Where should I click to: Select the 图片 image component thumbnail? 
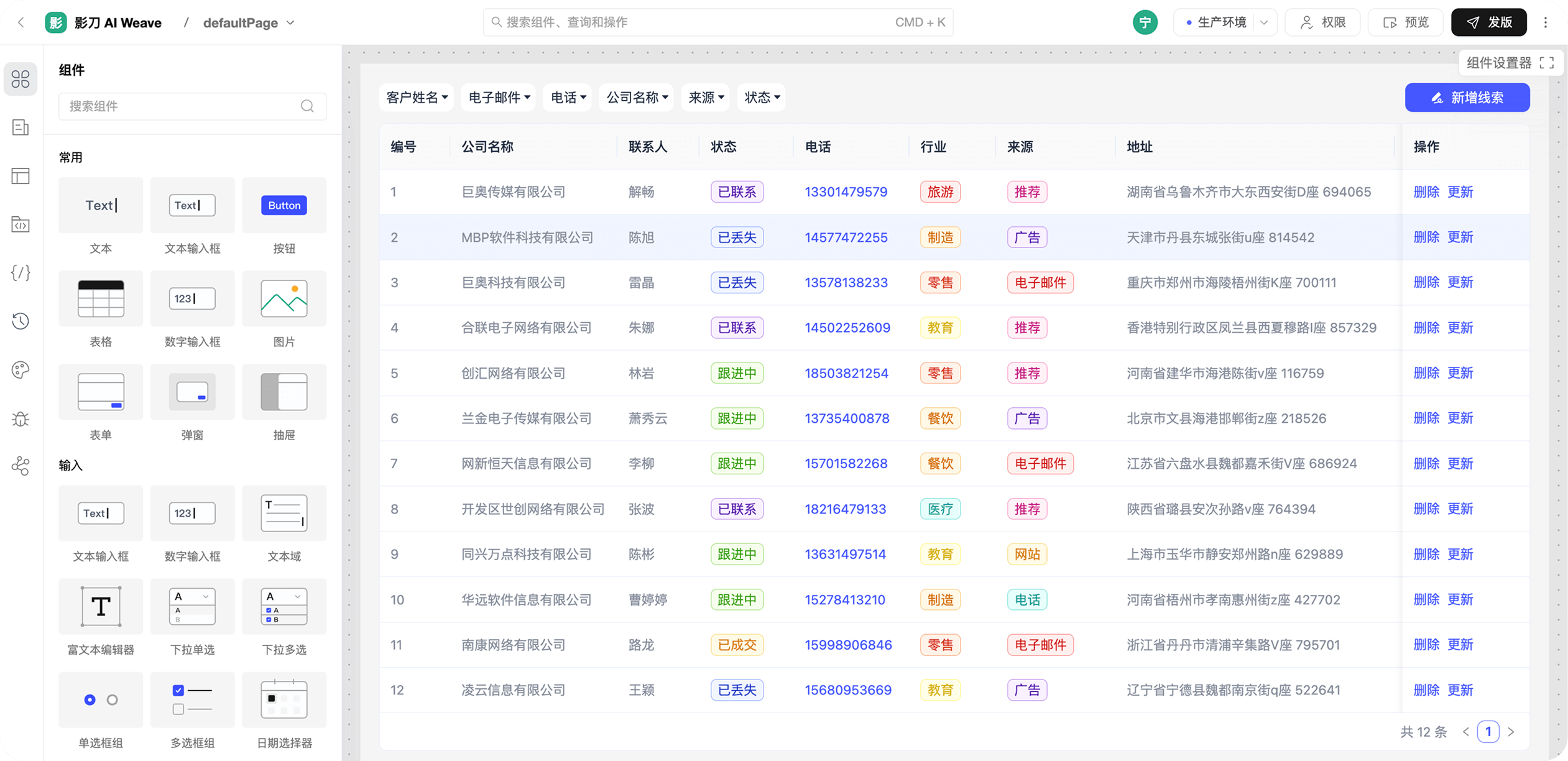[x=284, y=299]
